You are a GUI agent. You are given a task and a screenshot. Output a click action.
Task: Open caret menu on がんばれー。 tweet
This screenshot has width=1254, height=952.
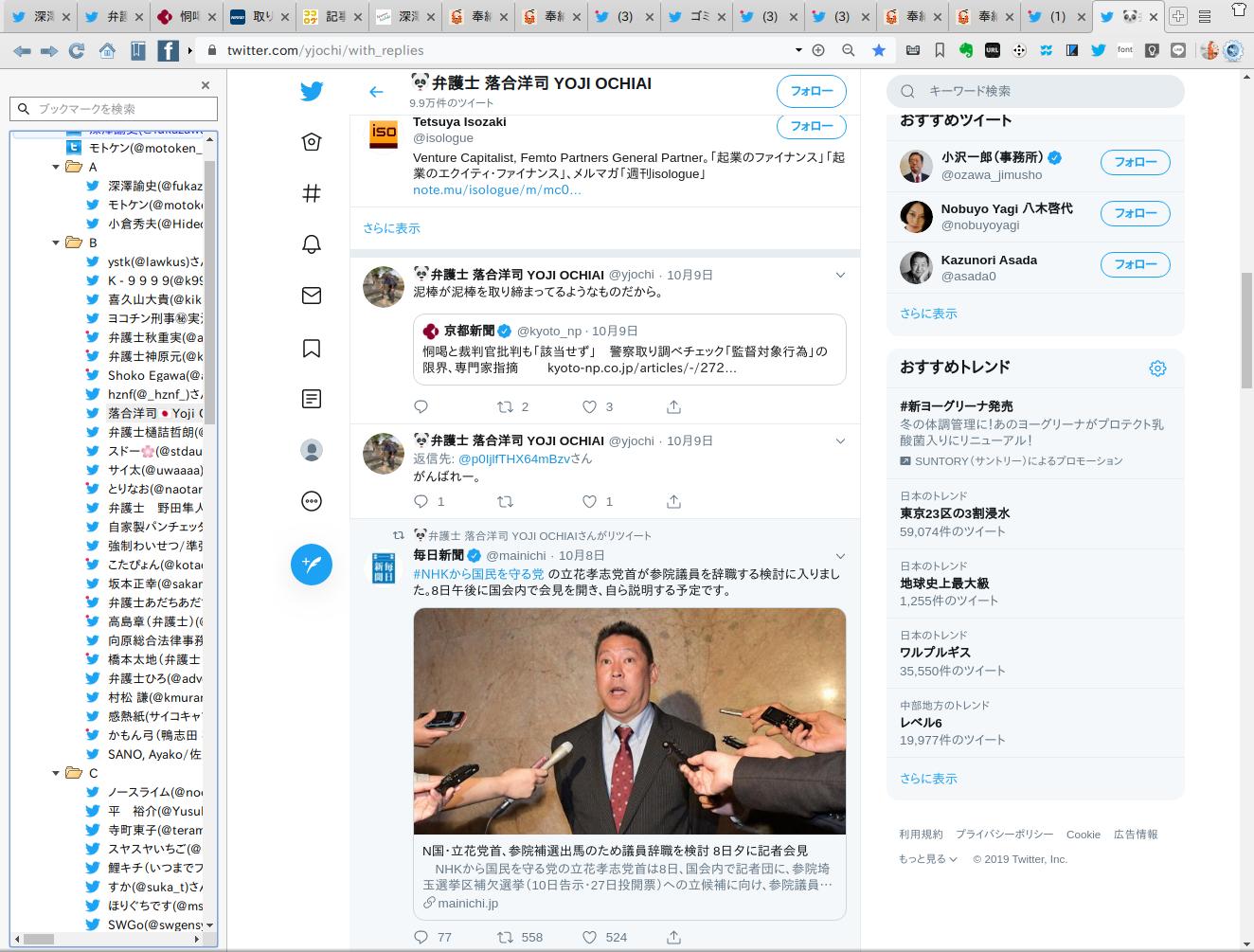[840, 440]
